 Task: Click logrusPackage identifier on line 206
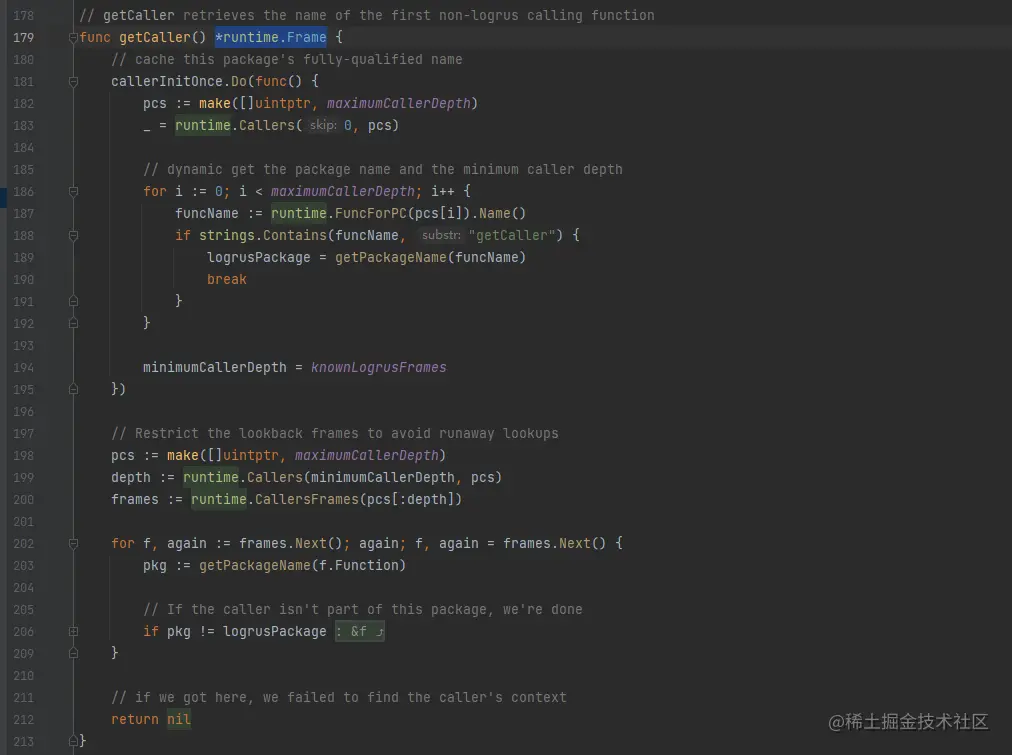pyautogui.click(x=274, y=632)
